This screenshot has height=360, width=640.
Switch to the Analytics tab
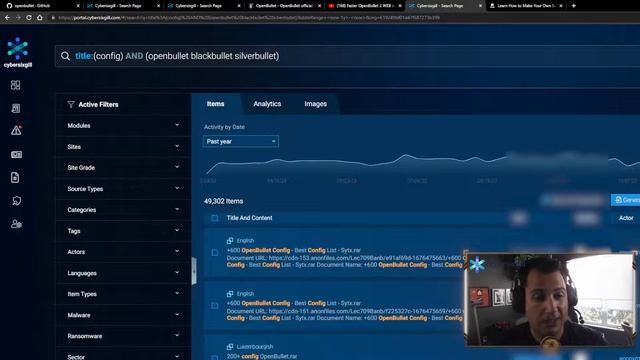click(x=267, y=104)
